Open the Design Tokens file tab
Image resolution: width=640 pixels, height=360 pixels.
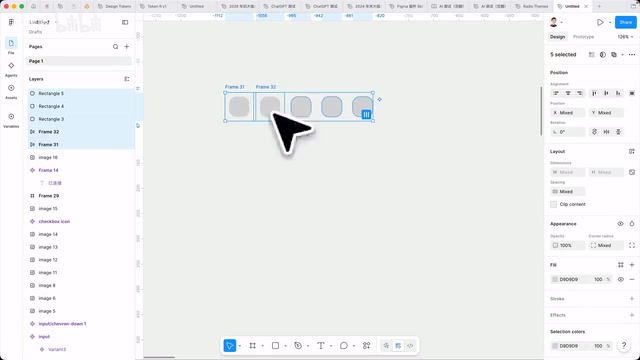[115, 7]
